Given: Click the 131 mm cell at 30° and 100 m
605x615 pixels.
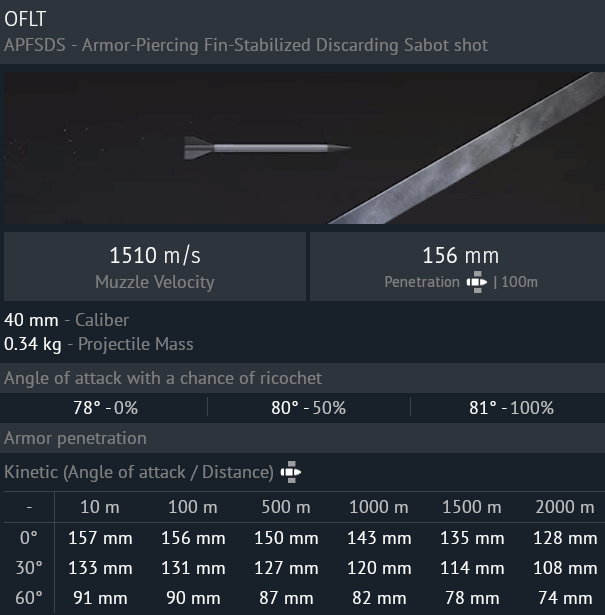Looking at the screenshot, I should (x=193, y=568).
